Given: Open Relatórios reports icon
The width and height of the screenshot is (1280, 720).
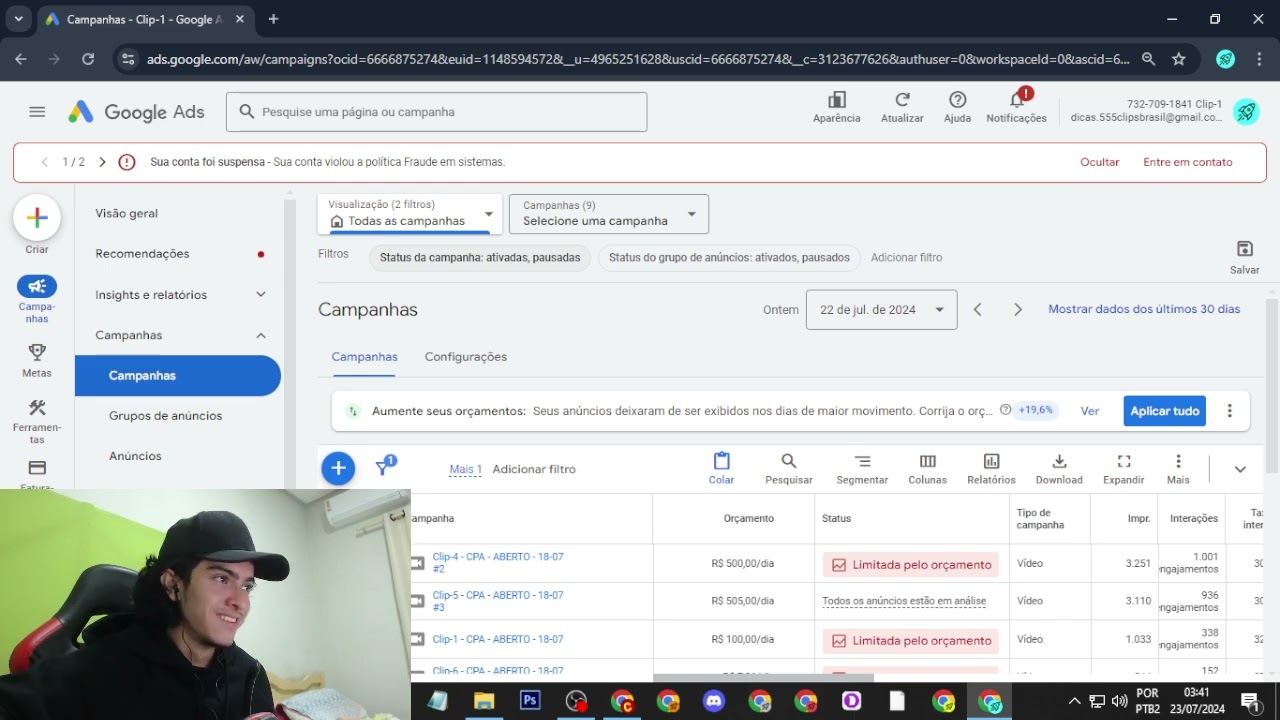Looking at the screenshot, I should (x=991, y=468).
